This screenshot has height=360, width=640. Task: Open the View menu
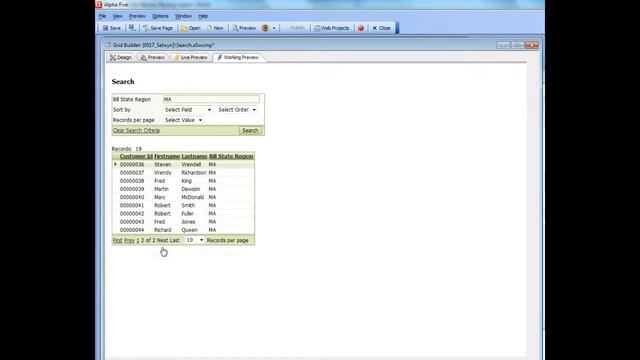tap(118, 16)
